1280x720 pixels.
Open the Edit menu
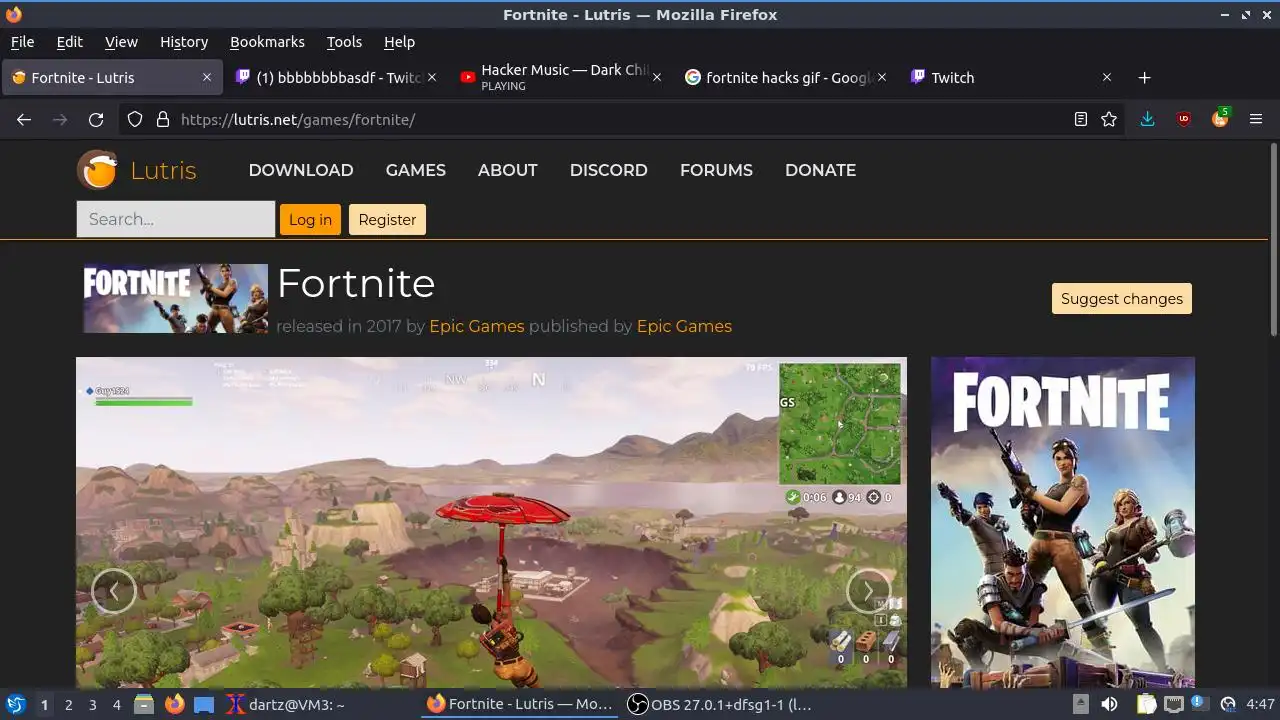pyautogui.click(x=69, y=42)
